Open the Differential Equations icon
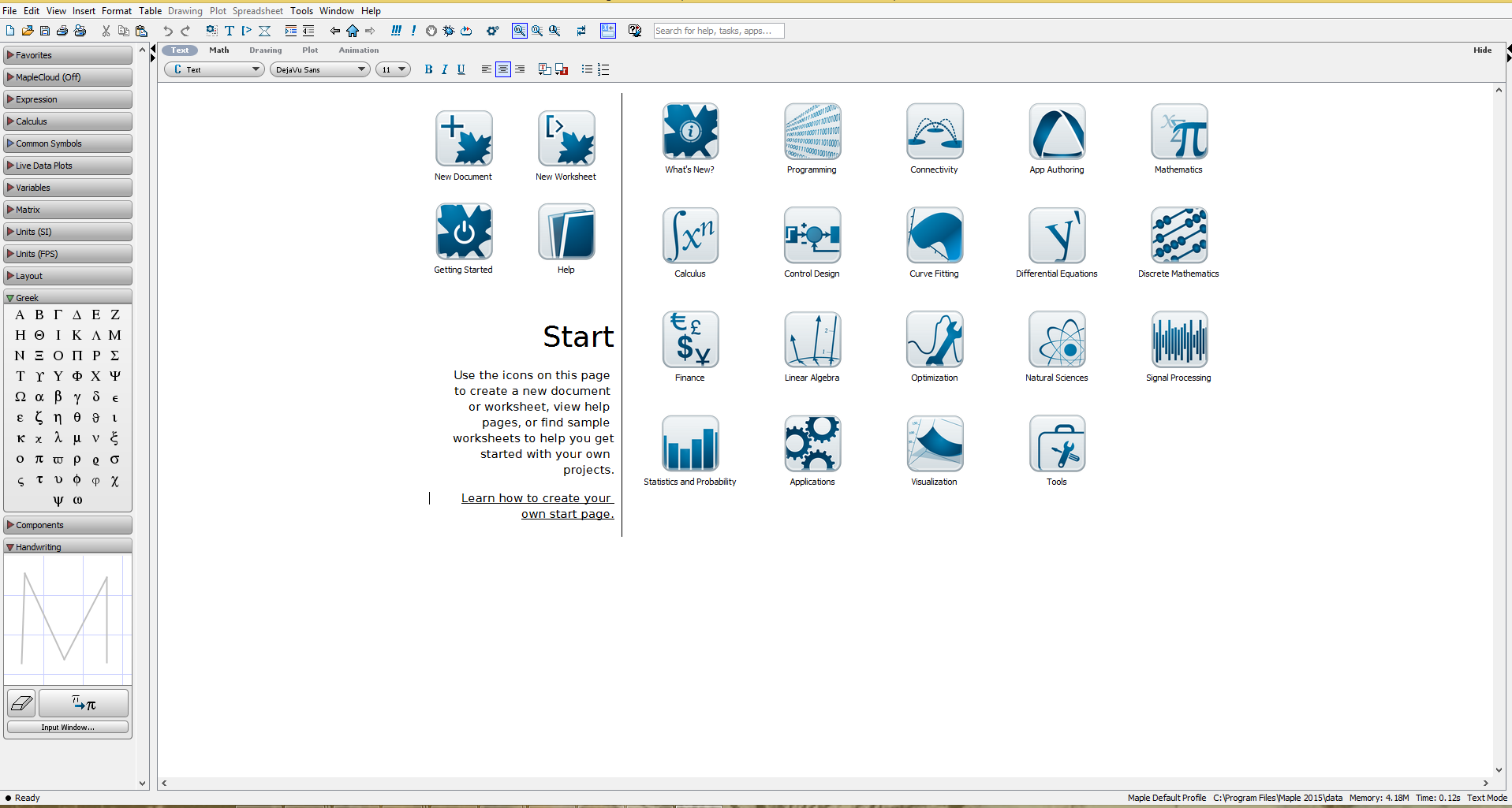Screen dimensions: 1512x808 pyautogui.click(x=1057, y=236)
